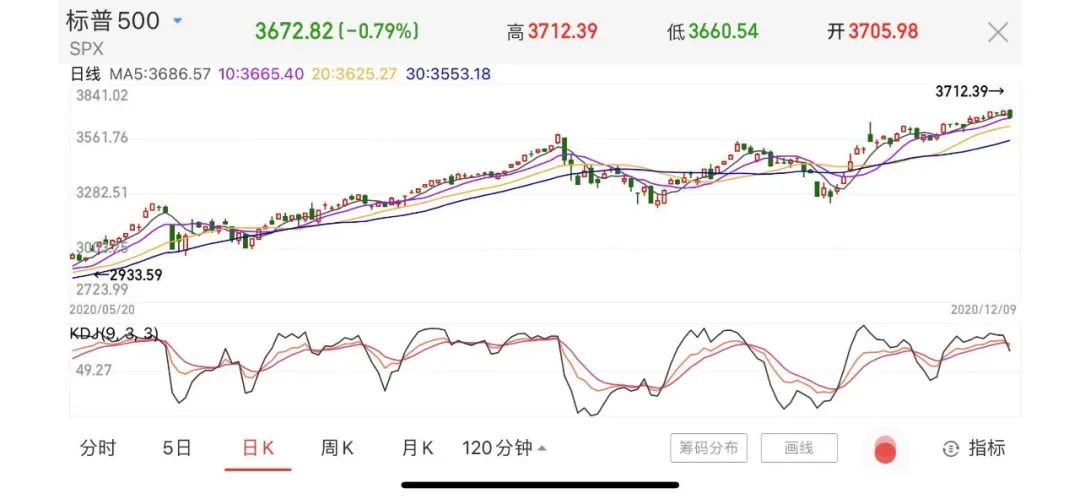
Task: Switch to the 分时 intraday tab
Action: point(98,448)
